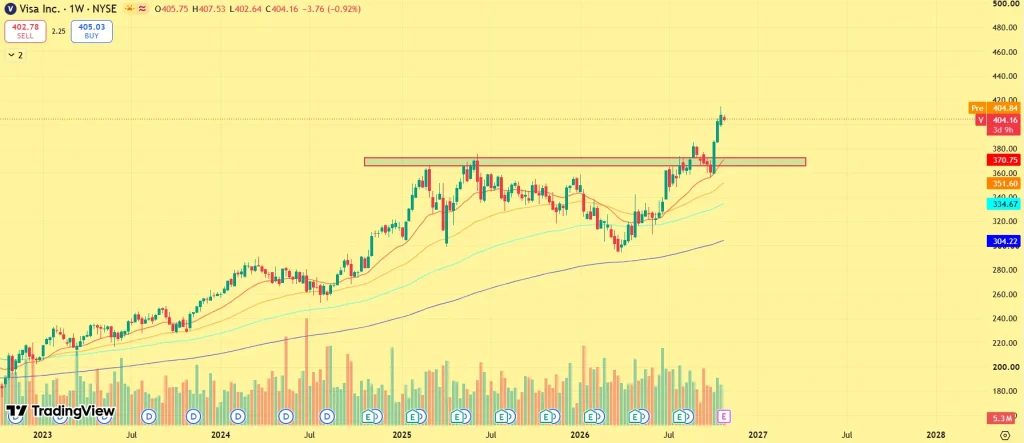
Task: Click the -3.76 (-0.92%) change value
Action: (332, 9)
